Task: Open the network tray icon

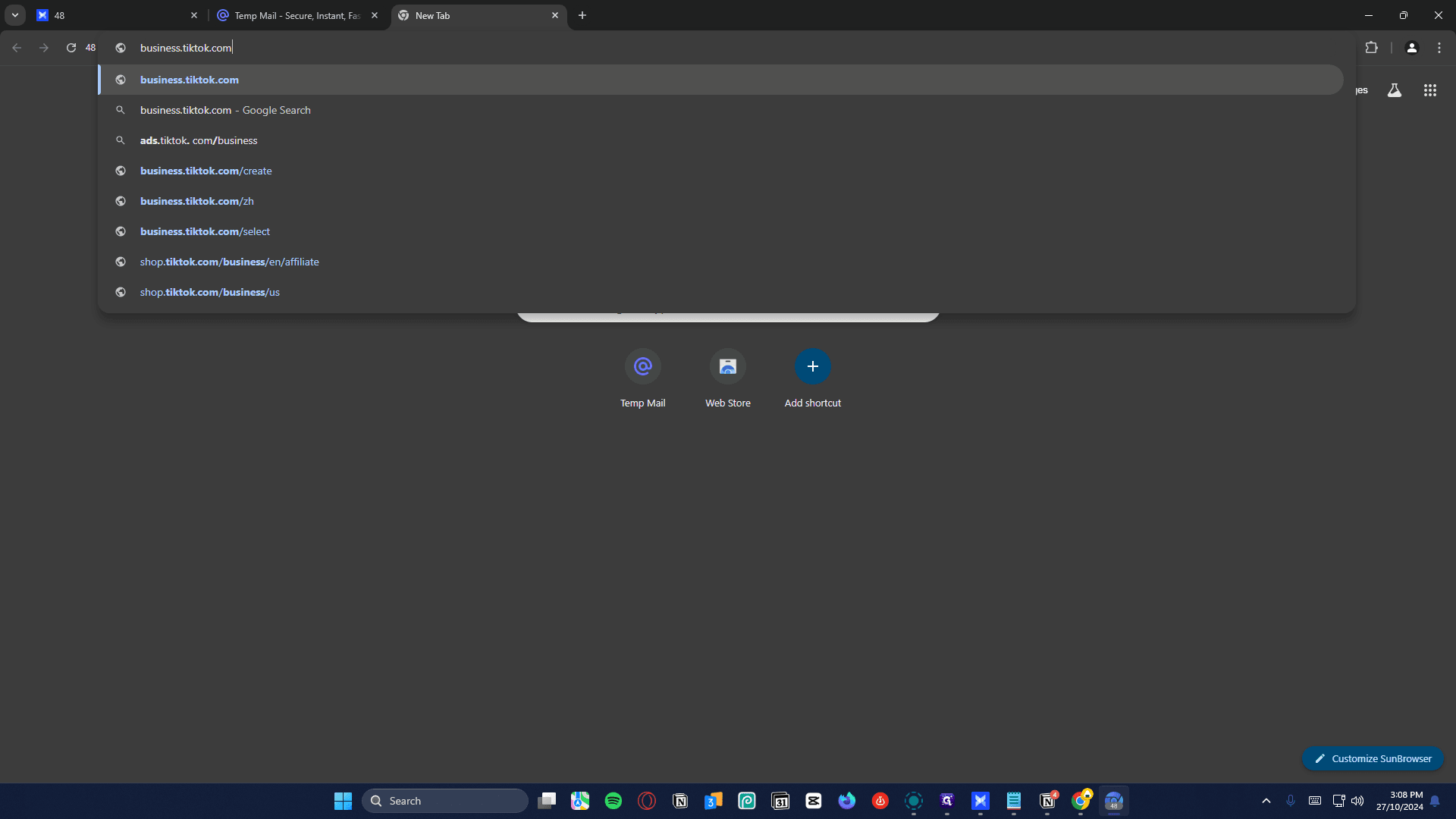Action: click(1338, 801)
